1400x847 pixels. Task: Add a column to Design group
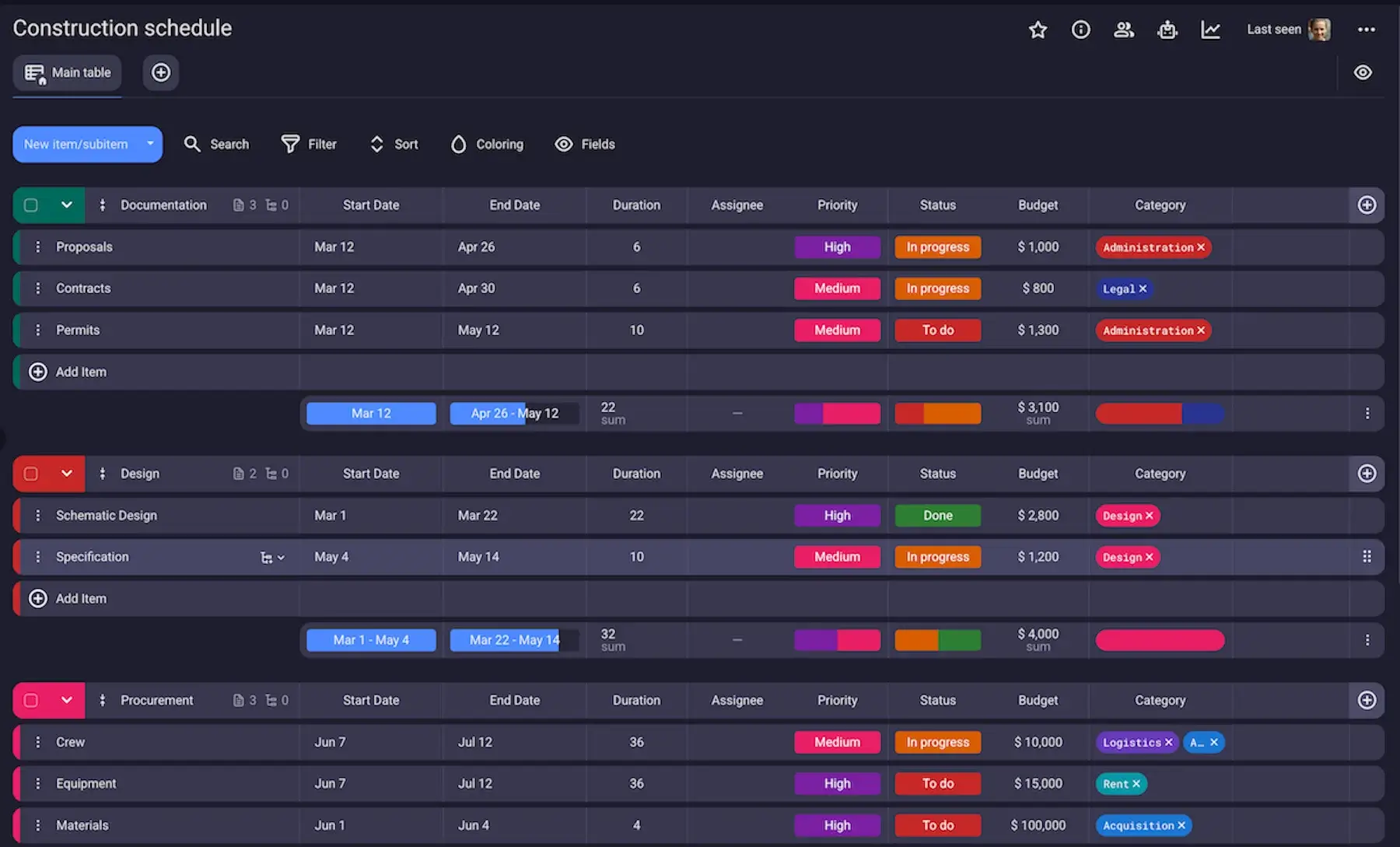(x=1367, y=474)
